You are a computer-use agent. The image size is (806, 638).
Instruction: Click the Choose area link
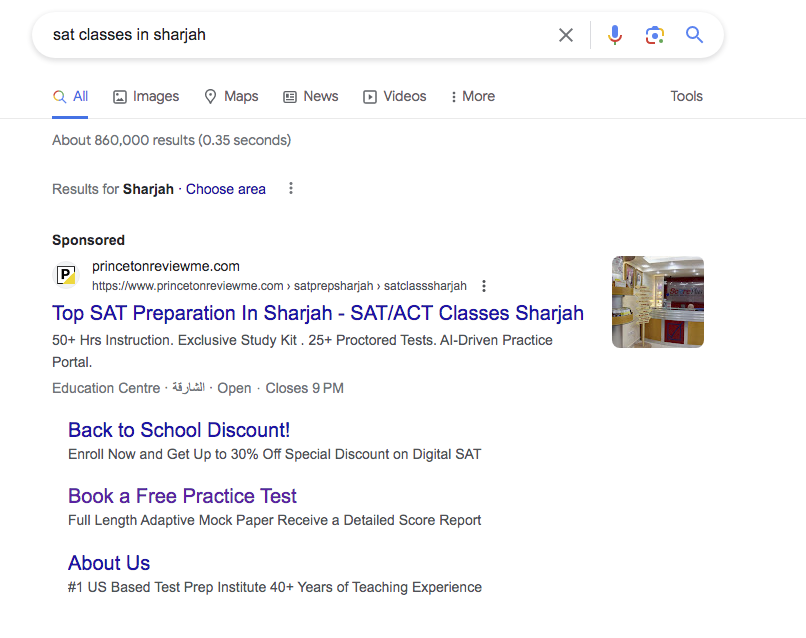tap(226, 189)
